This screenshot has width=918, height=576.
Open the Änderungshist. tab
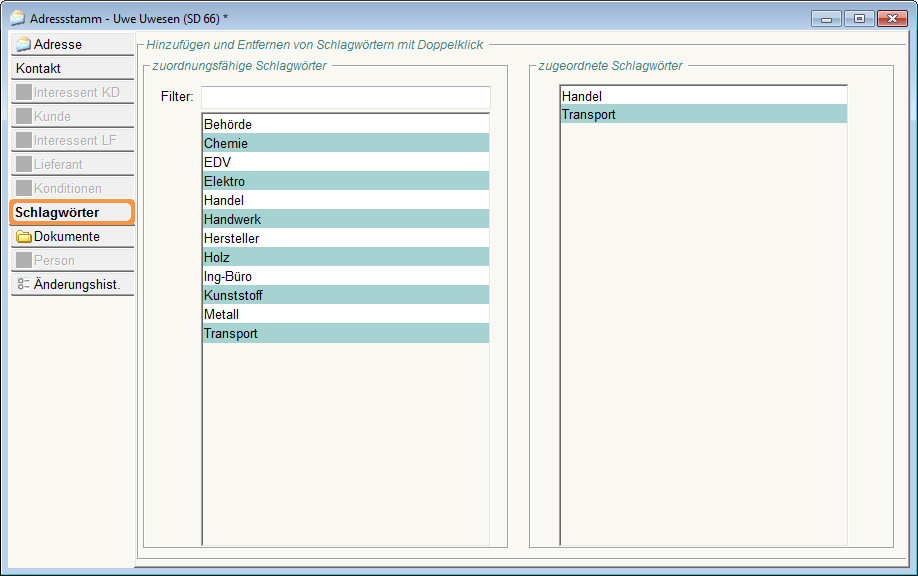(72, 284)
